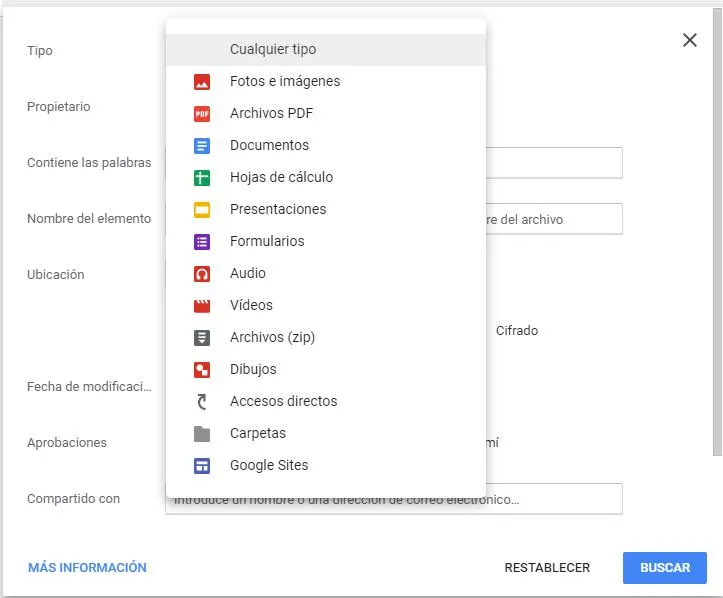This screenshot has width=723, height=598.
Task: Click the Archivos PDF red icon
Action: [x=202, y=113]
